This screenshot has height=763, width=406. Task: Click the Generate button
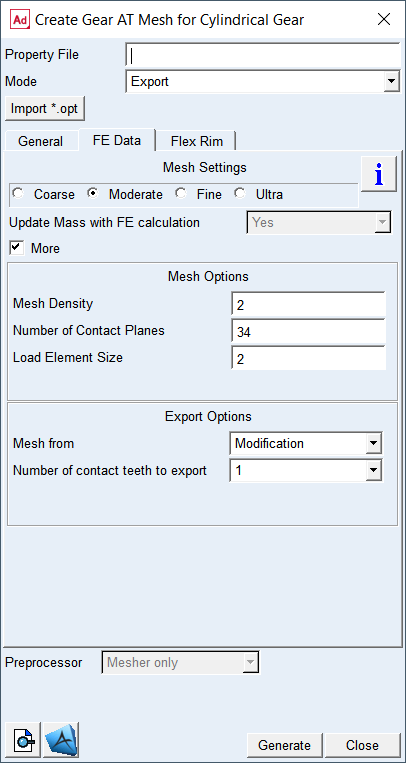284,745
